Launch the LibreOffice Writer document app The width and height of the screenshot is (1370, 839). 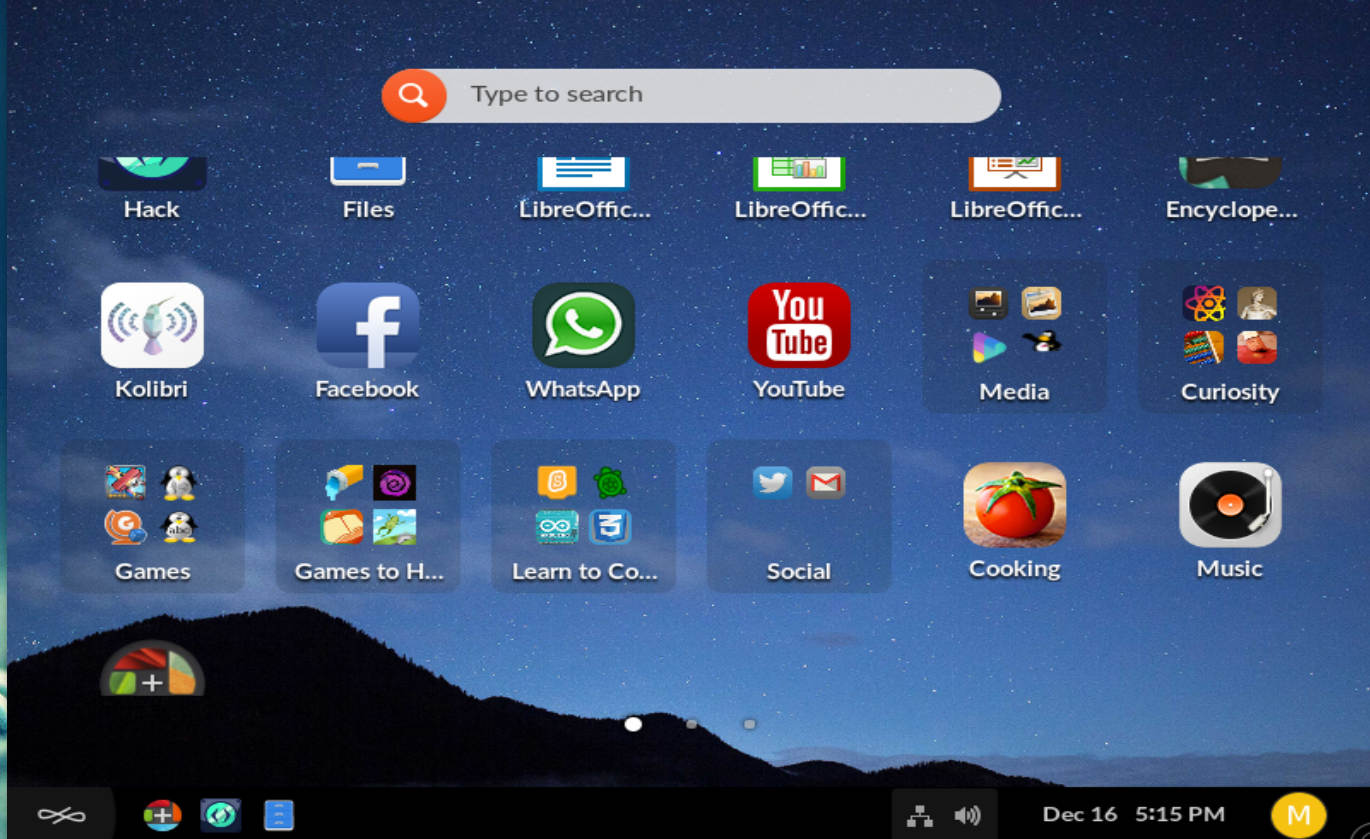coord(583,173)
